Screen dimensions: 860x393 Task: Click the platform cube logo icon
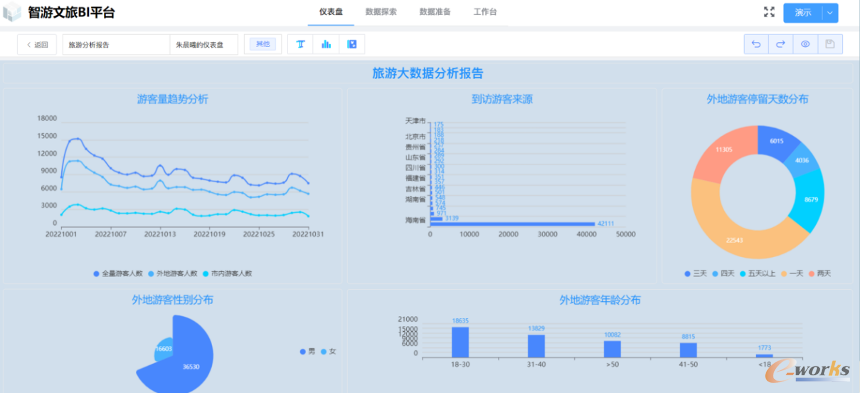tap(13, 13)
